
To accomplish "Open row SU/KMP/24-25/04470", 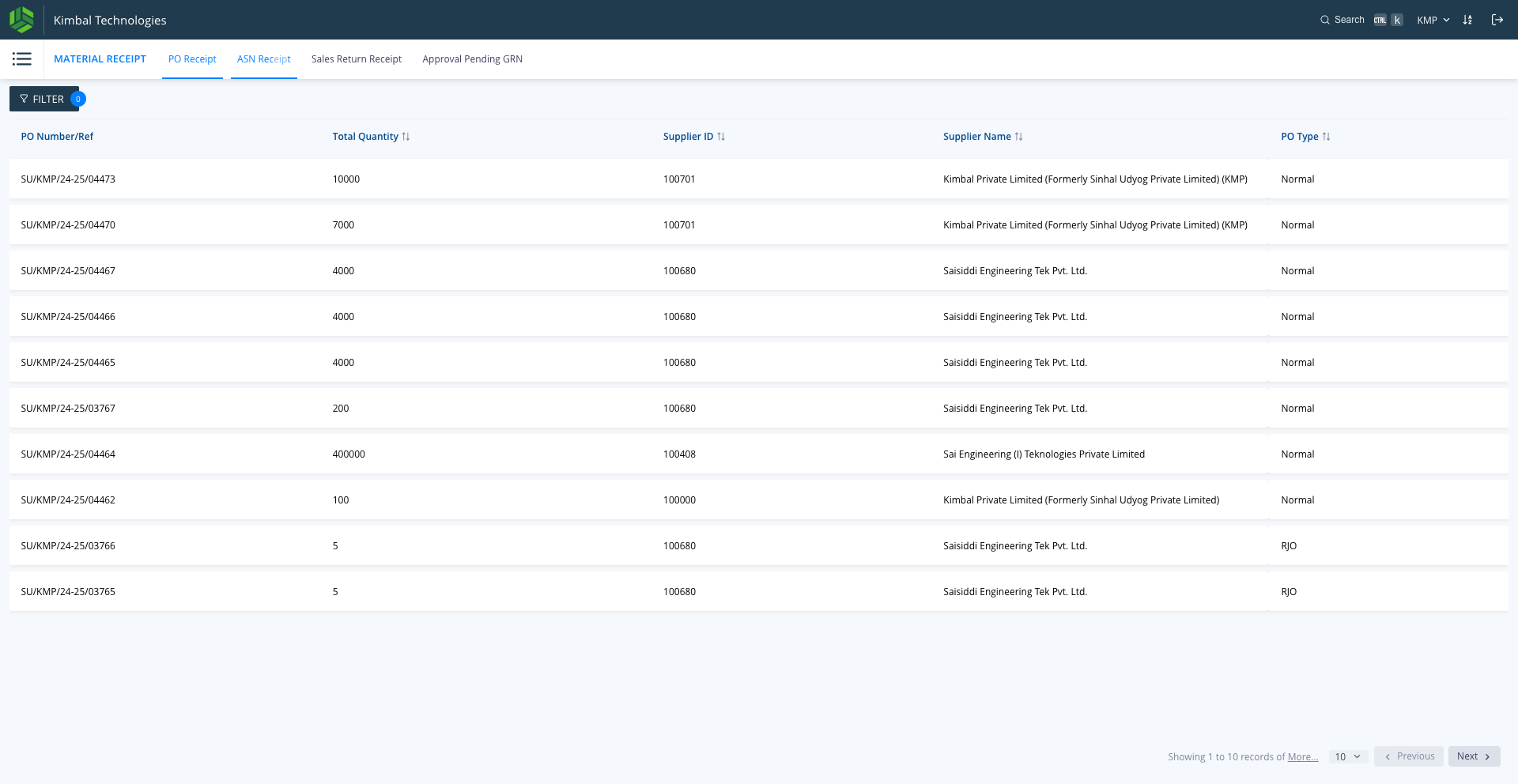I will click(x=758, y=225).
